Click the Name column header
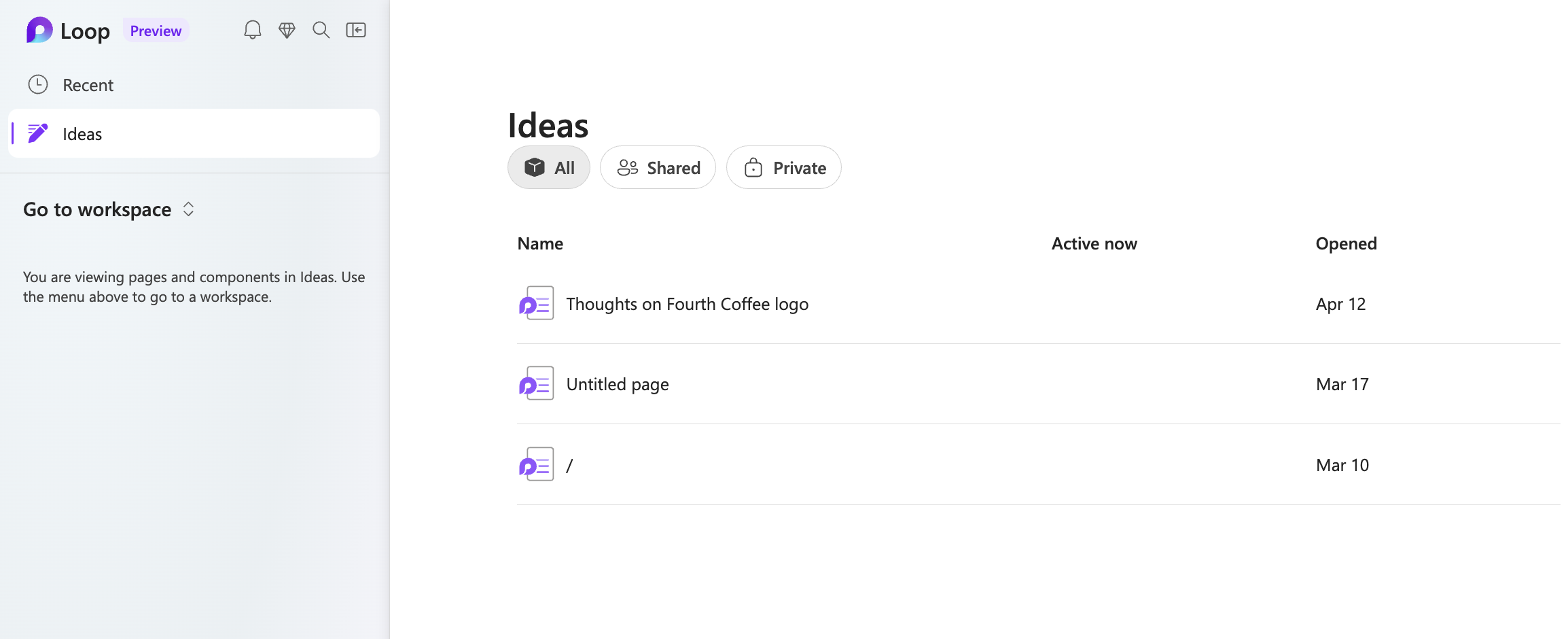Image resolution: width=1568 pixels, height=639 pixels. [x=539, y=243]
